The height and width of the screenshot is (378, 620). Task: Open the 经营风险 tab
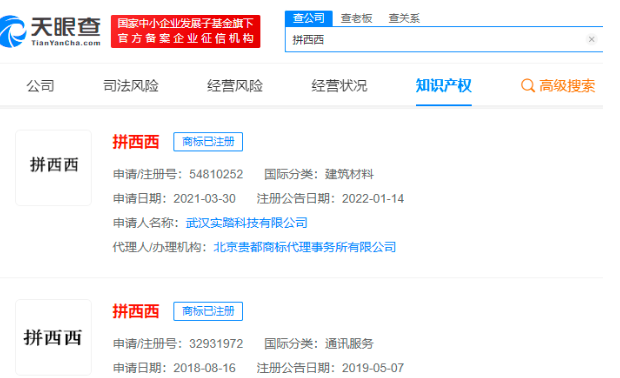point(235,85)
